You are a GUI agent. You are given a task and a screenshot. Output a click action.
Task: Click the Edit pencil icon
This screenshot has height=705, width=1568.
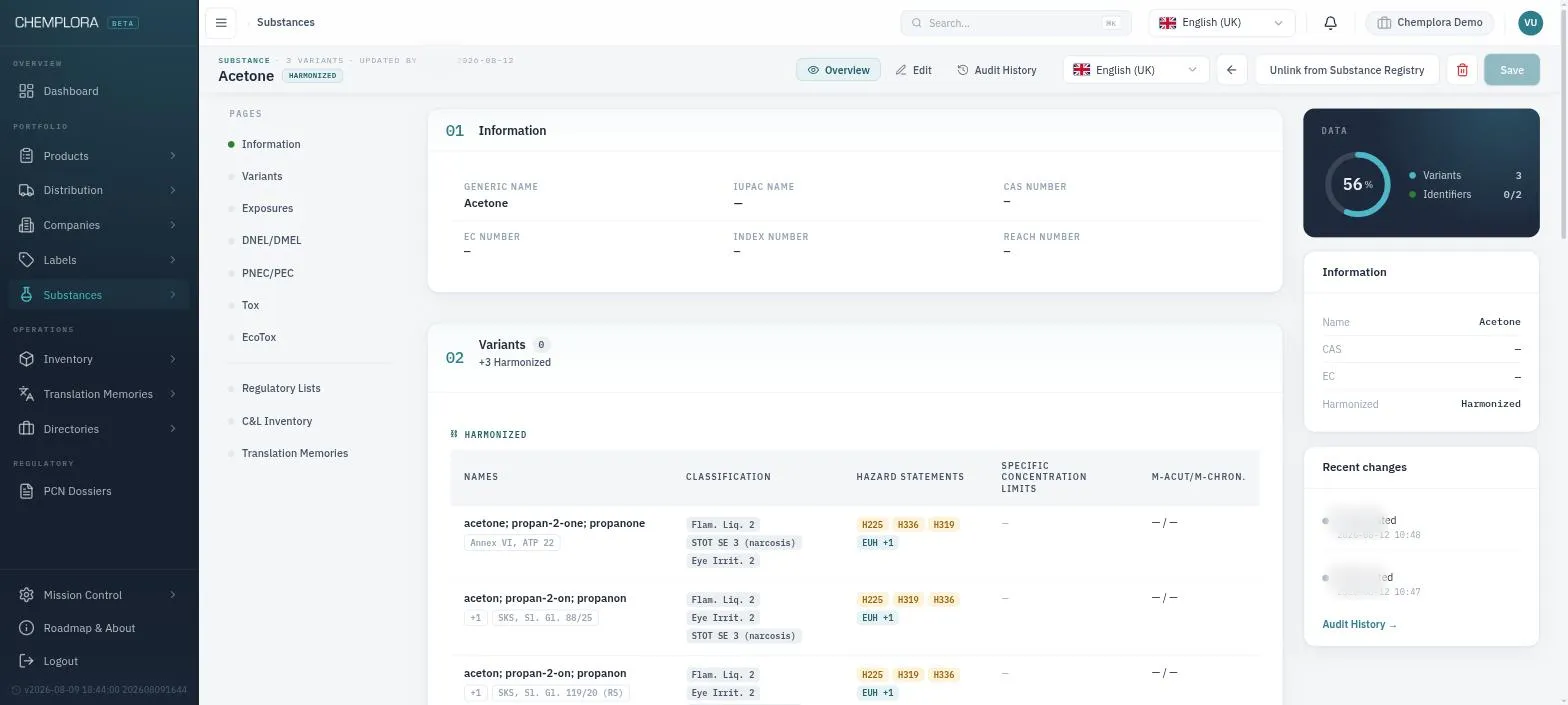click(901, 70)
